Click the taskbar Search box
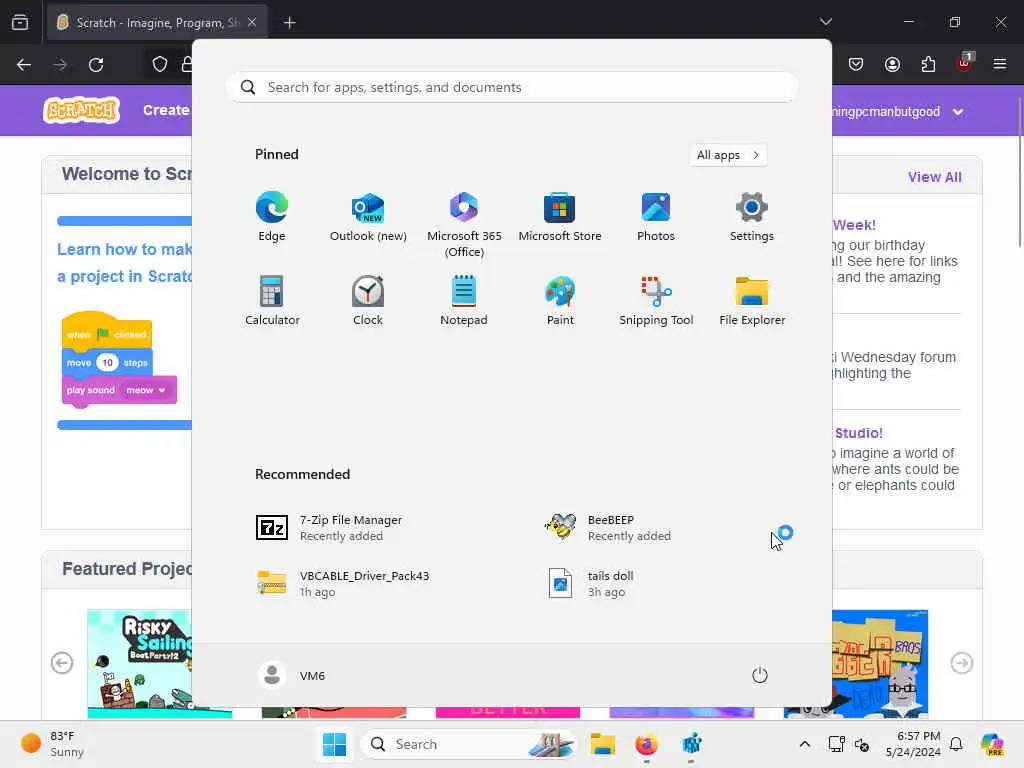Screen dimensions: 1024x768 [468, 744]
